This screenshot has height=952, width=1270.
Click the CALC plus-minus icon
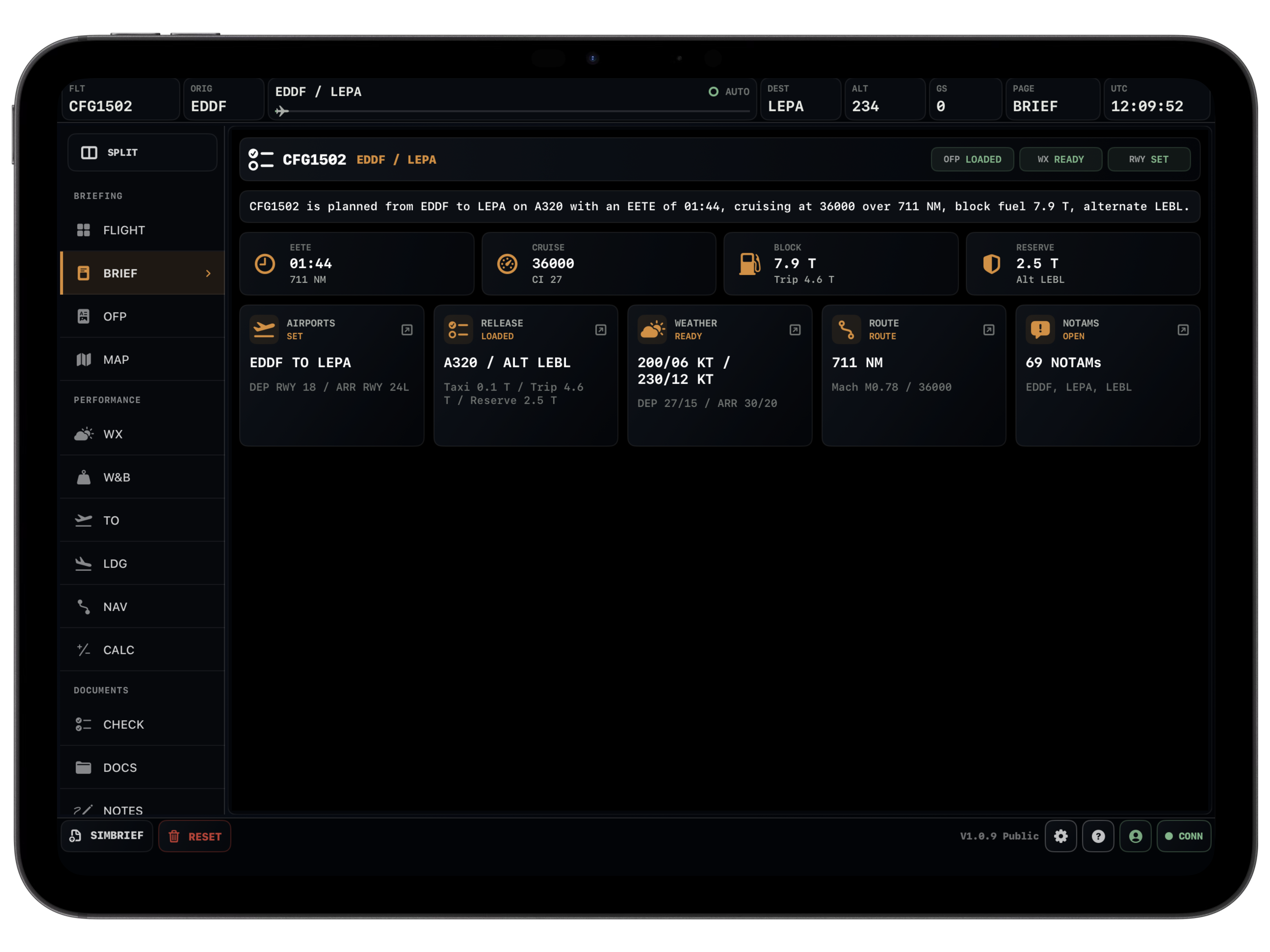point(84,650)
